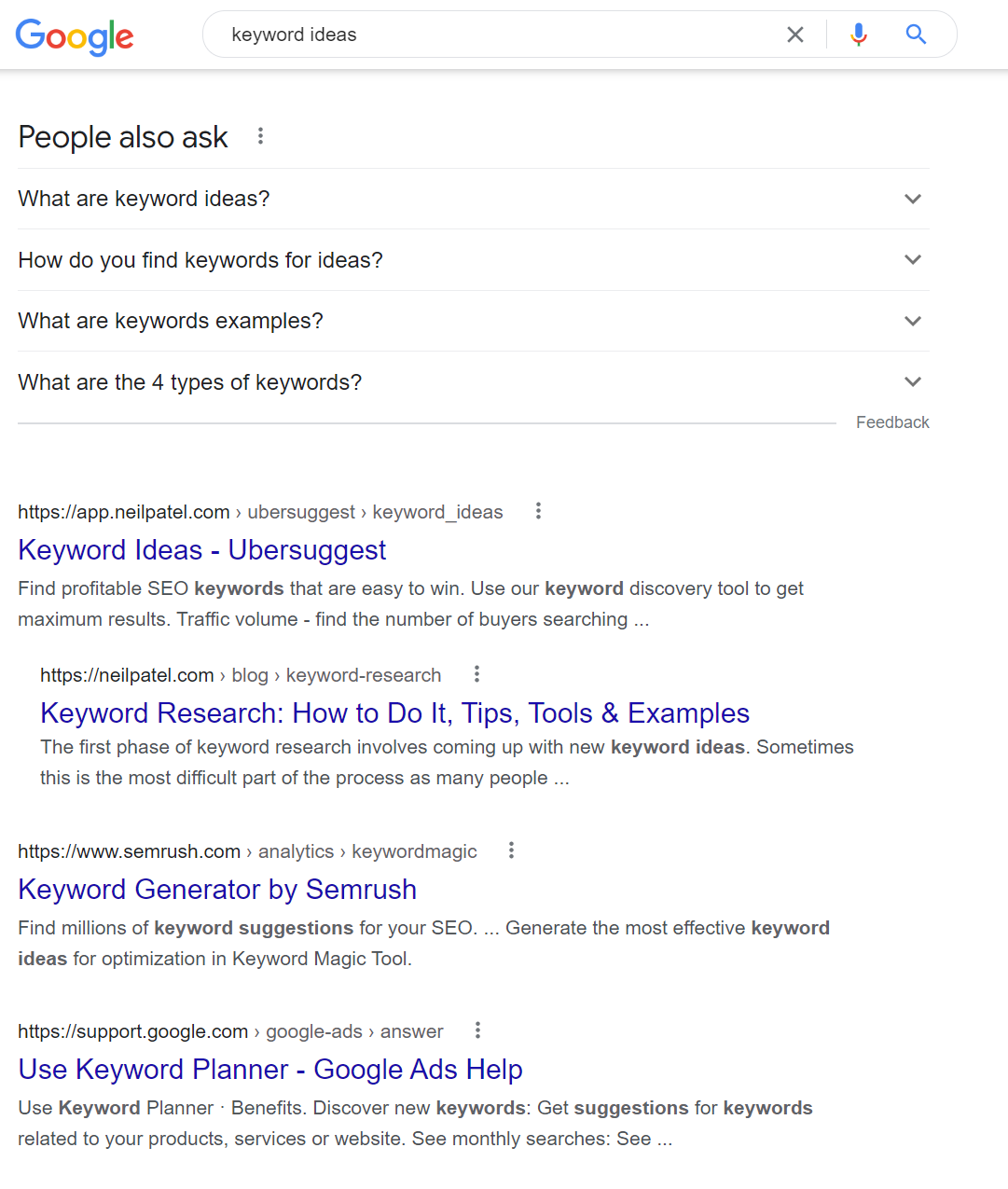Open options for semrush.com result
This screenshot has width=1008, height=1189.
coord(511,850)
